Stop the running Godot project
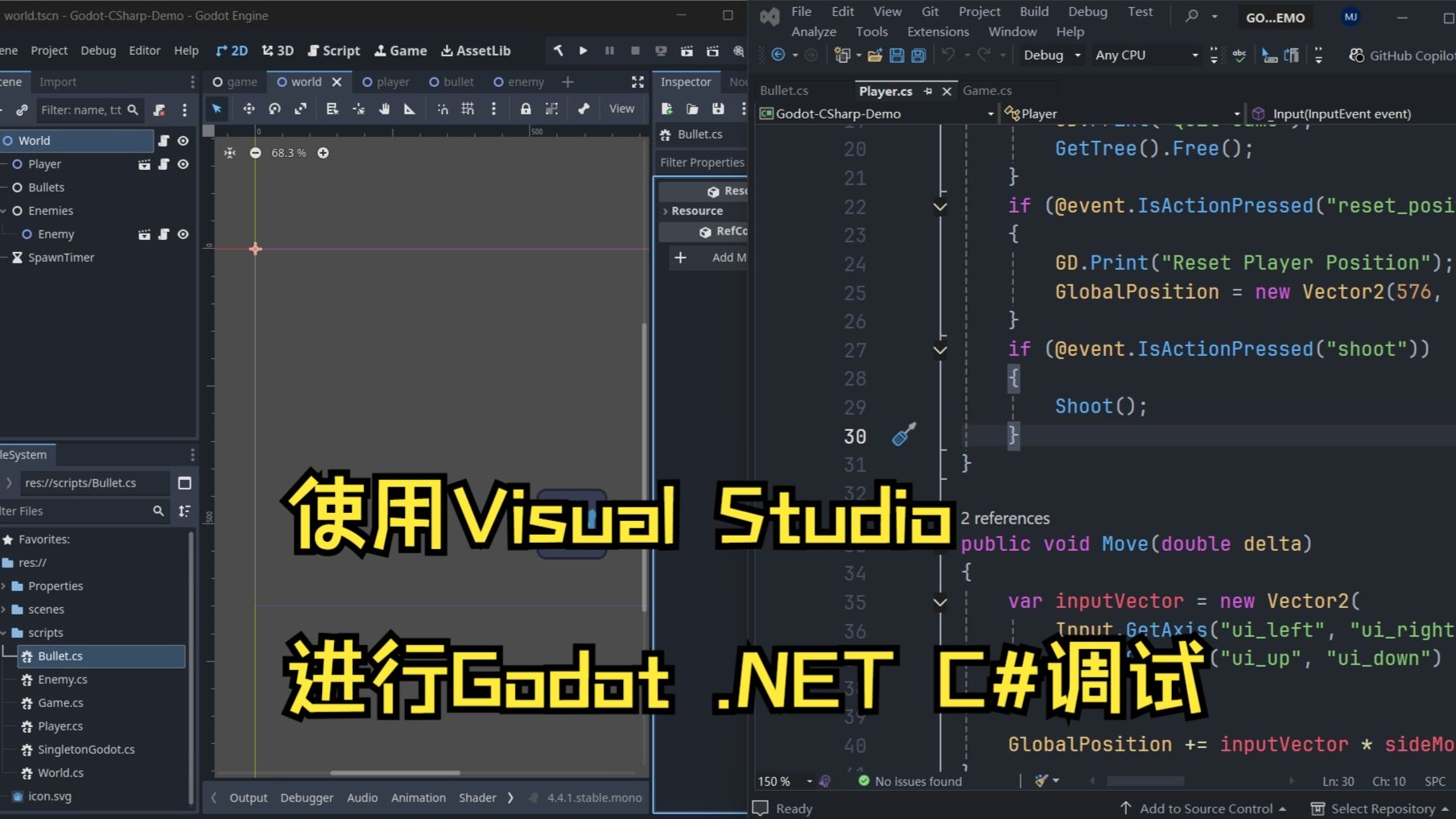The width and height of the screenshot is (1456, 819). coord(635,51)
